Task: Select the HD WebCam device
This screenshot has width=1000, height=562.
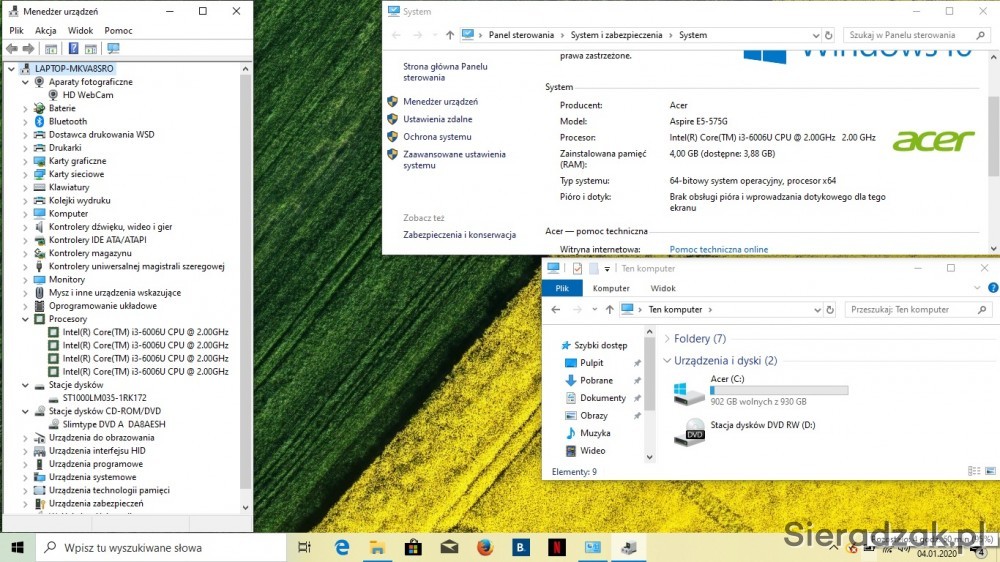Action: 87,95
